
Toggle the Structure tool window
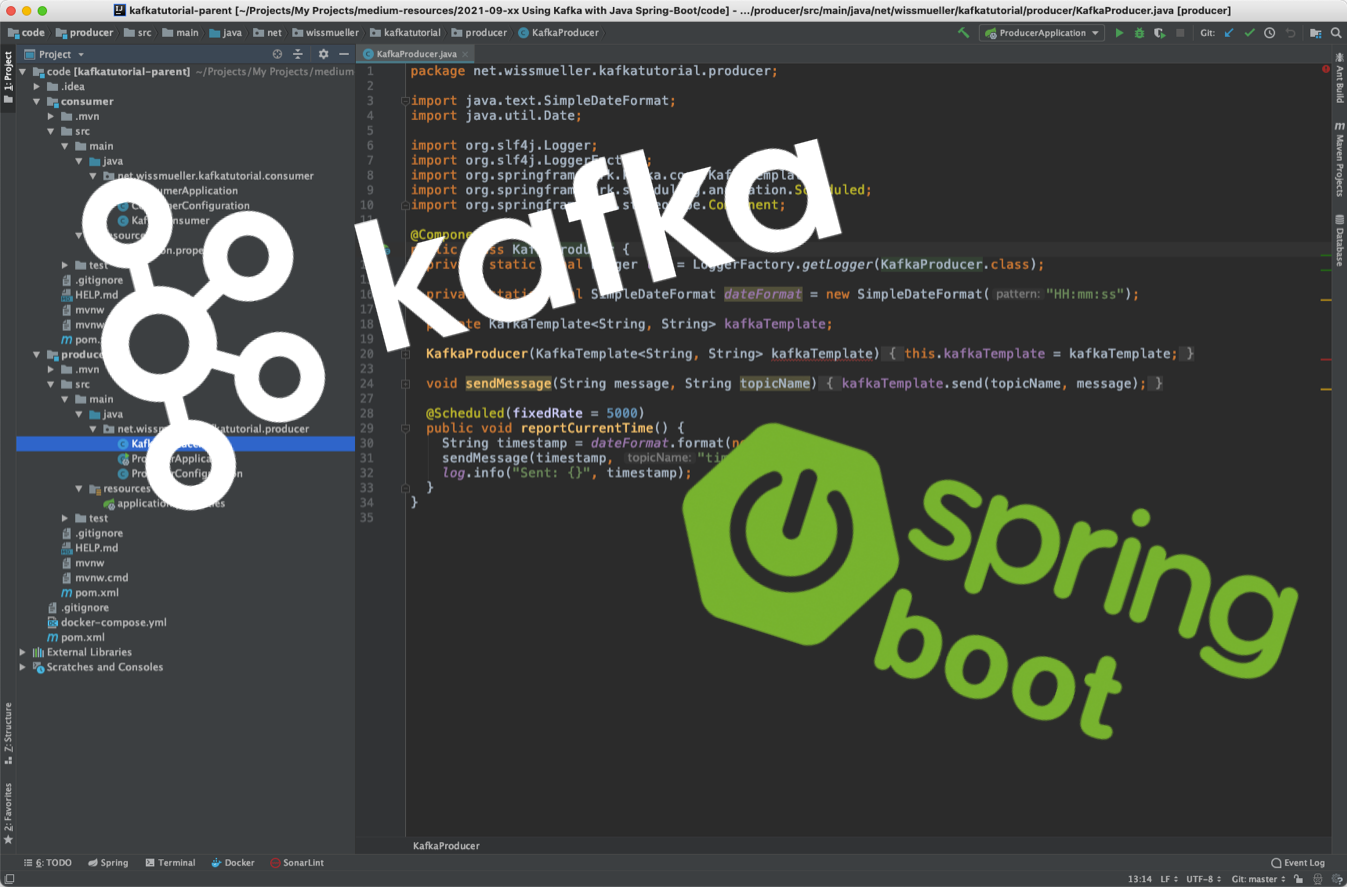tap(8, 733)
